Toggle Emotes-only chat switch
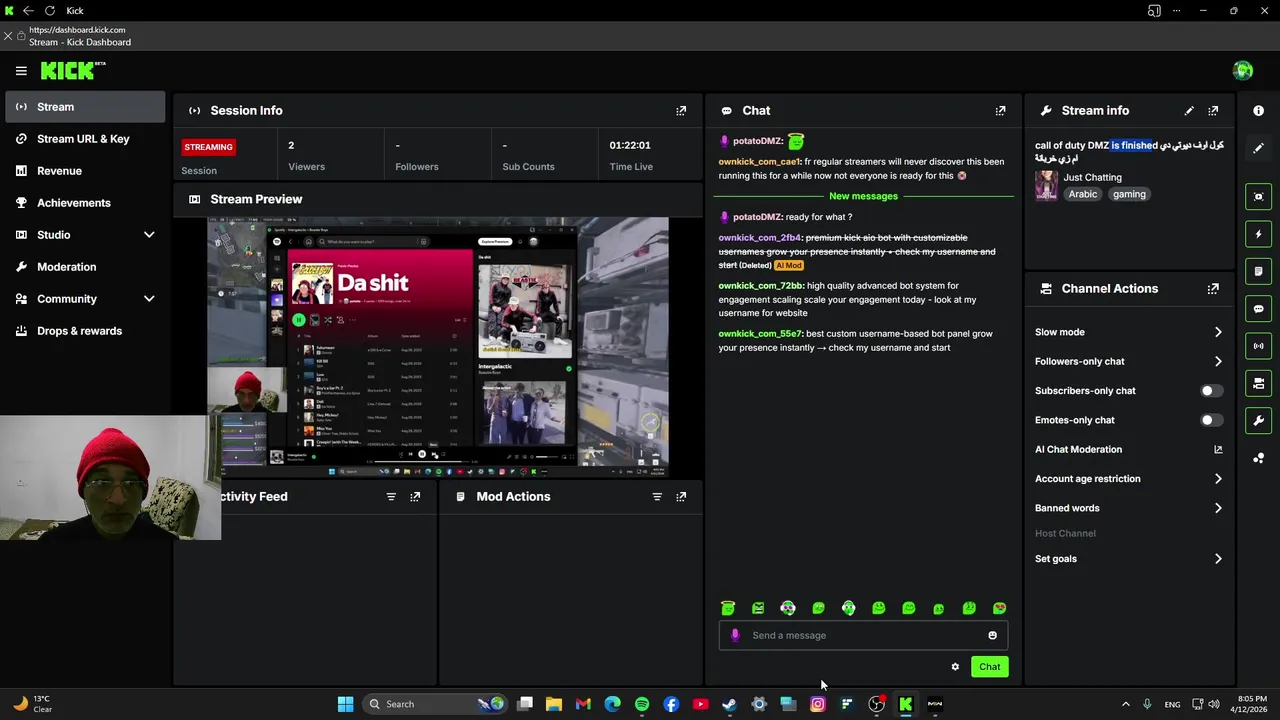This screenshot has width=1280, height=720. 1210,420
